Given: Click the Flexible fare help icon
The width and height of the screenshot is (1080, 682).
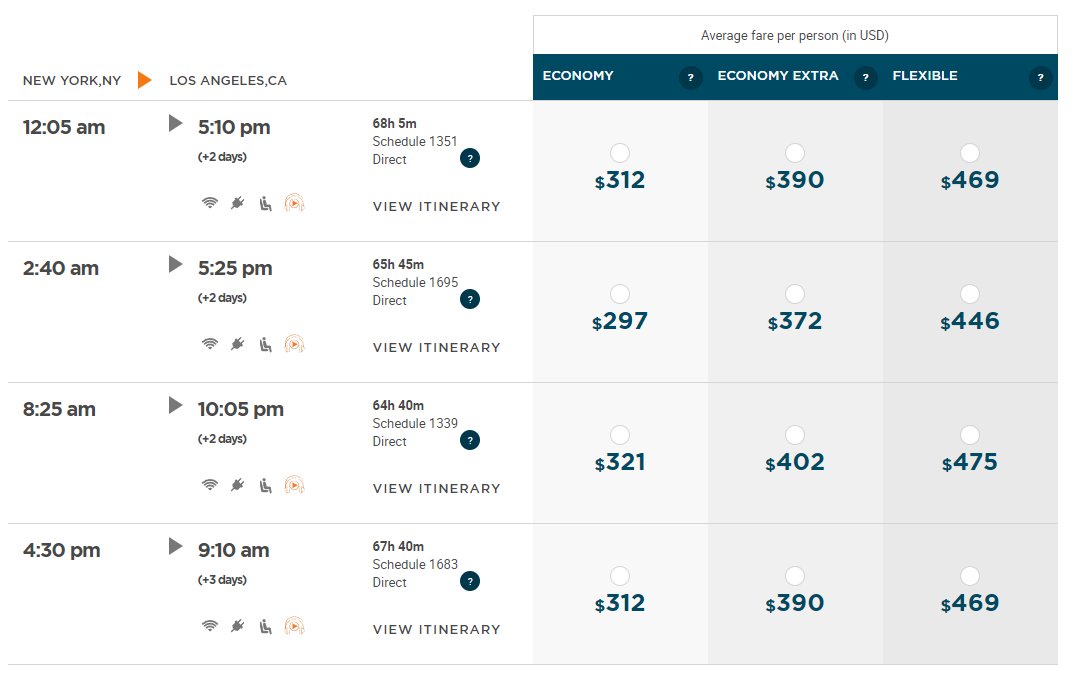Looking at the screenshot, I should tap(1040, 77).
